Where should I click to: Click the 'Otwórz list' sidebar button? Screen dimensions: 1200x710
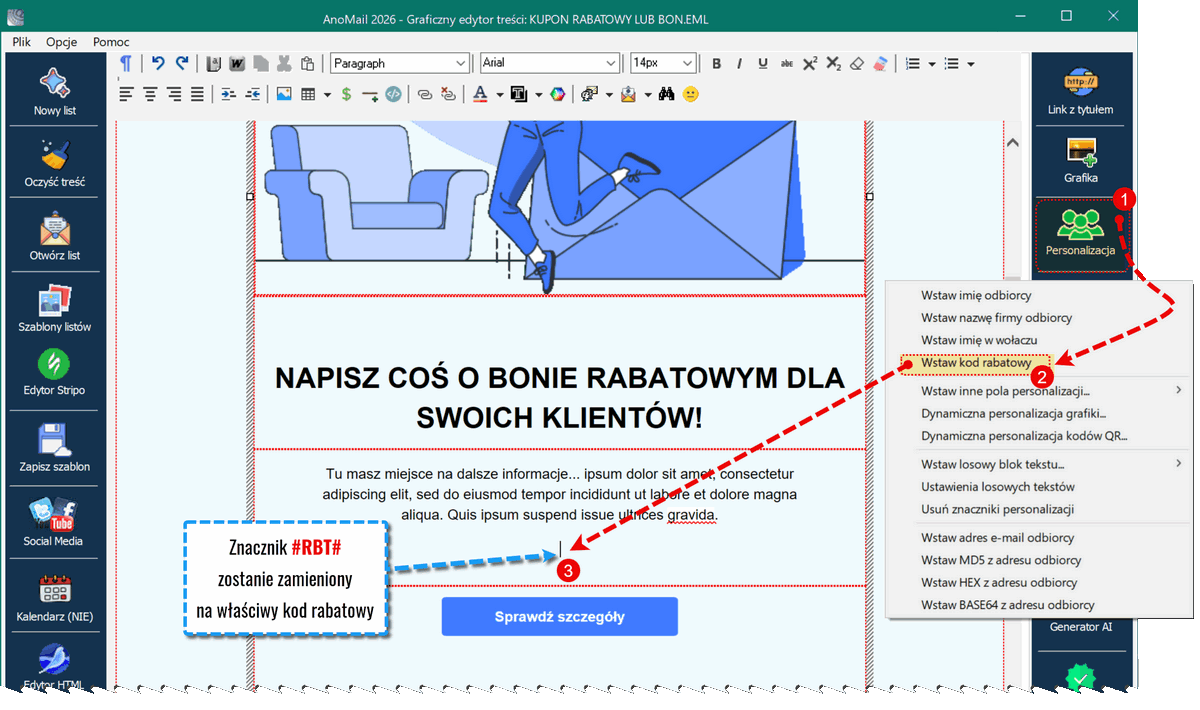(55, 235)
